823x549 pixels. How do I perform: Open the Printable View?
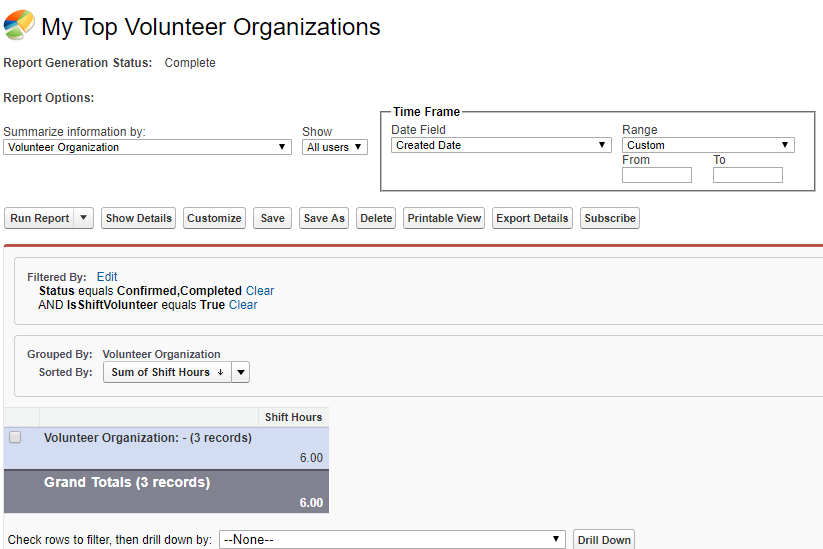click(445, 218)
